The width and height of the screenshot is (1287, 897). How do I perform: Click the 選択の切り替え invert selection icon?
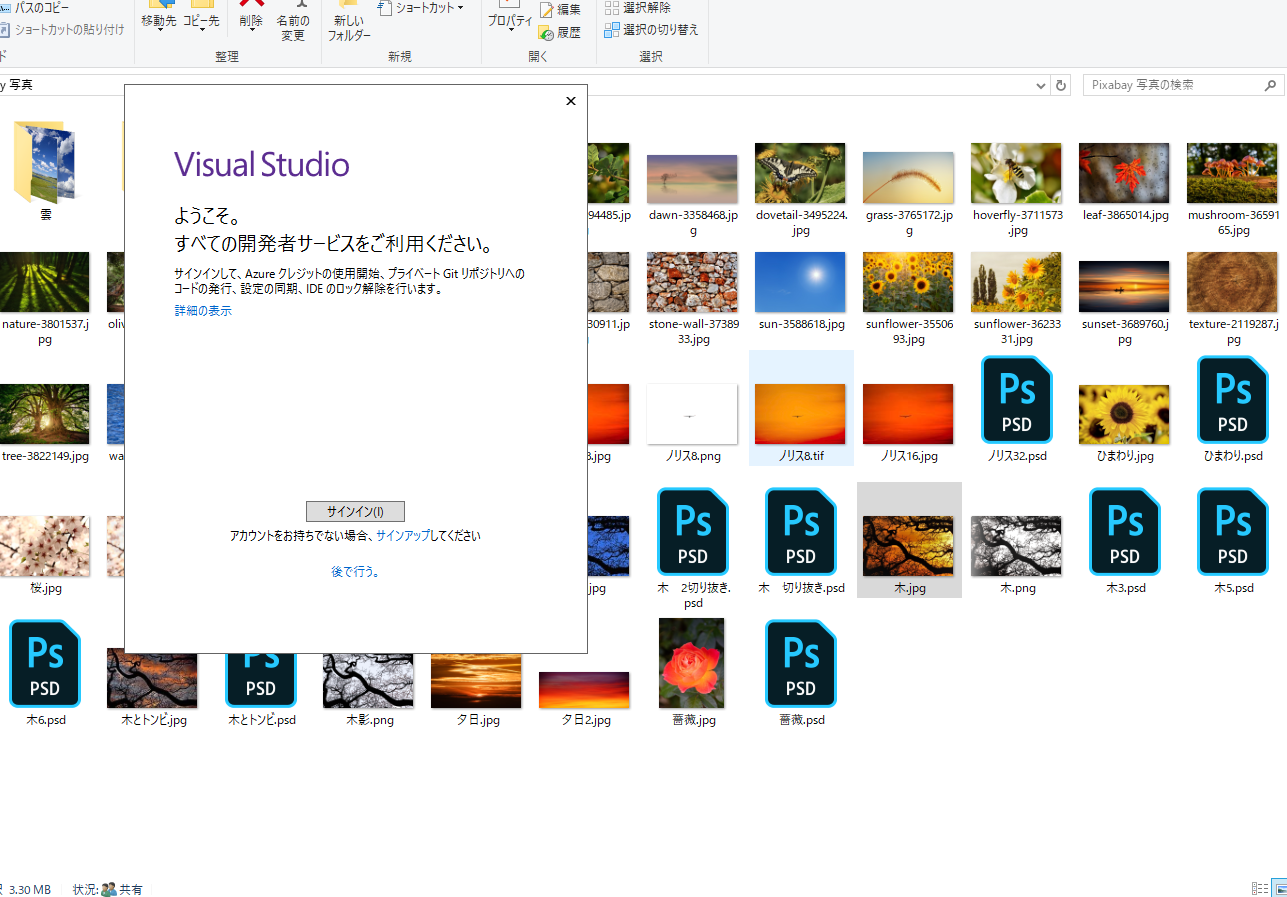click(612, 30)
